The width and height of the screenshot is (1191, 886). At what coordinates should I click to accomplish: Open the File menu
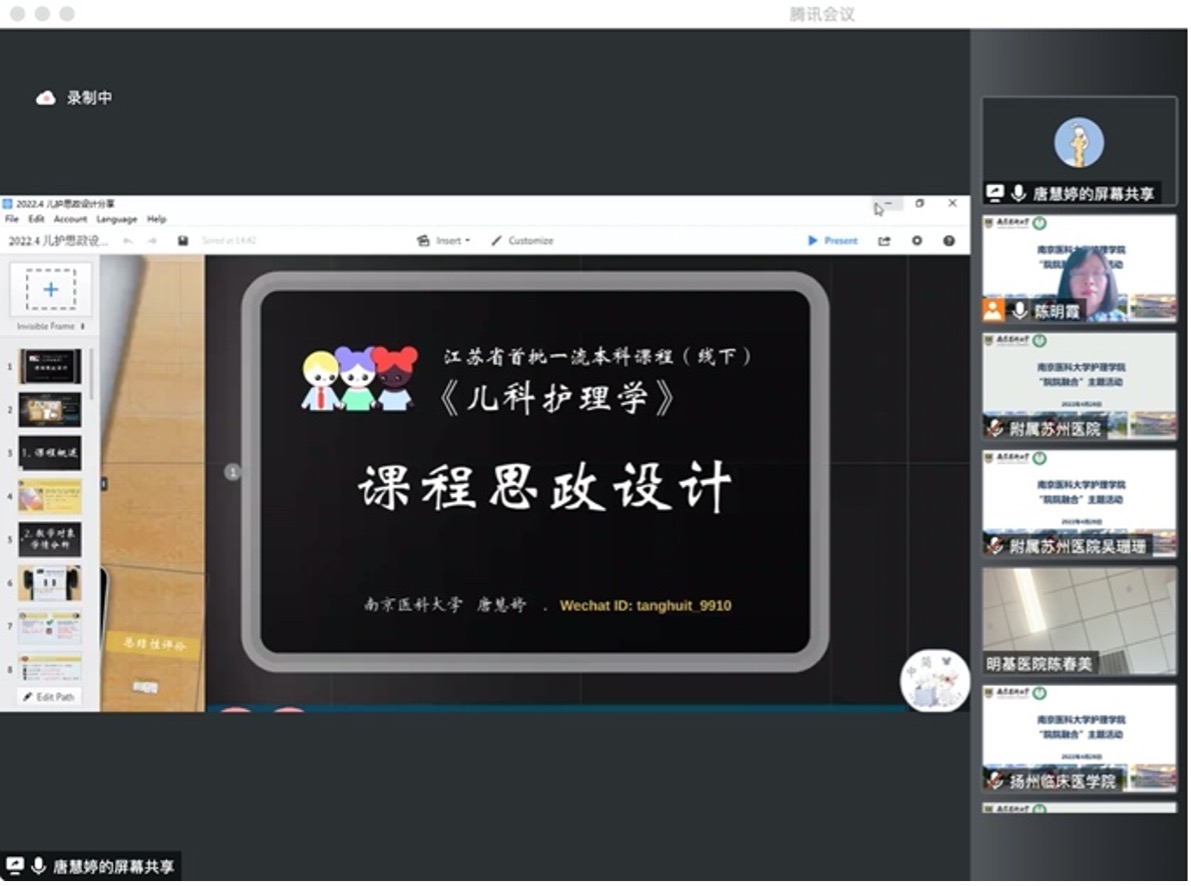coord(12,219)
